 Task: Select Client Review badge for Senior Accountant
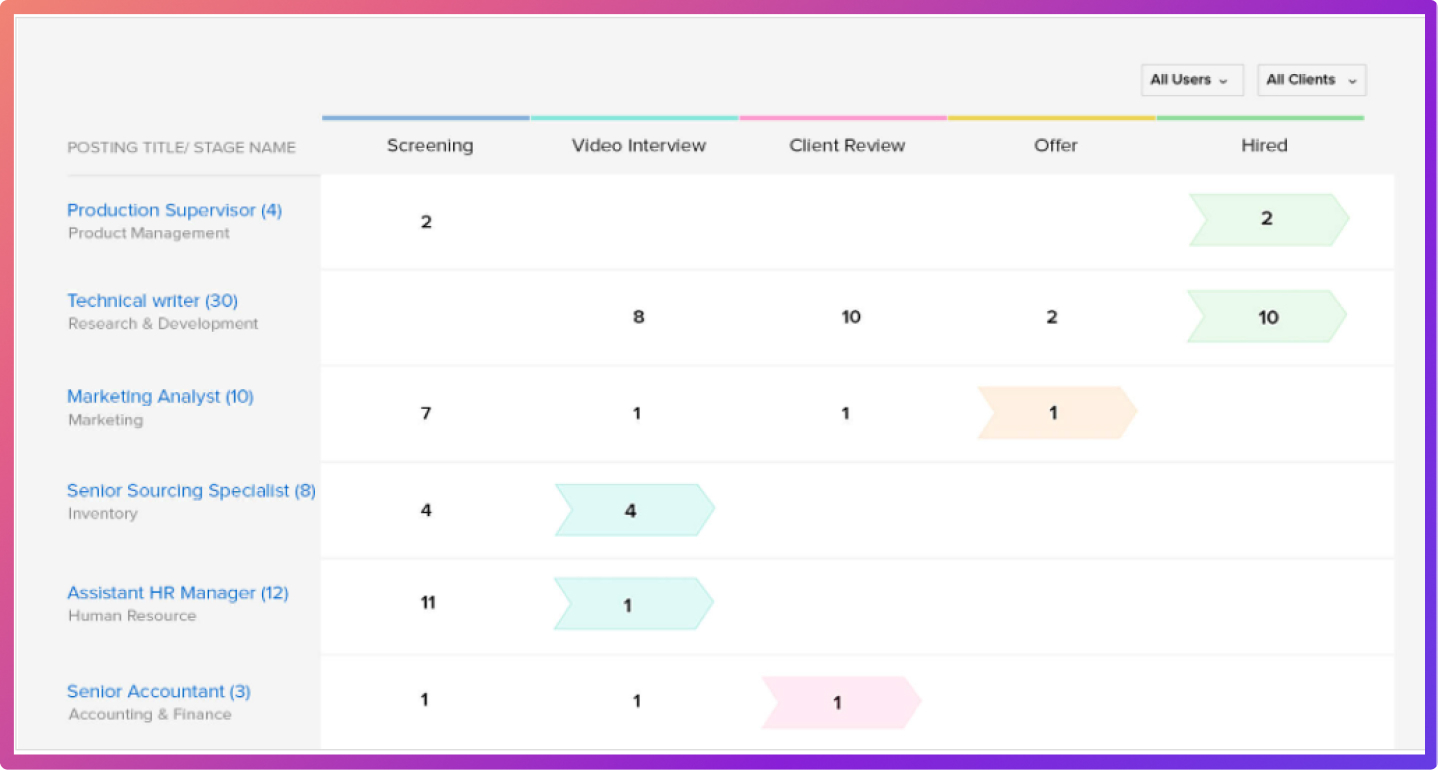(841, 702)
